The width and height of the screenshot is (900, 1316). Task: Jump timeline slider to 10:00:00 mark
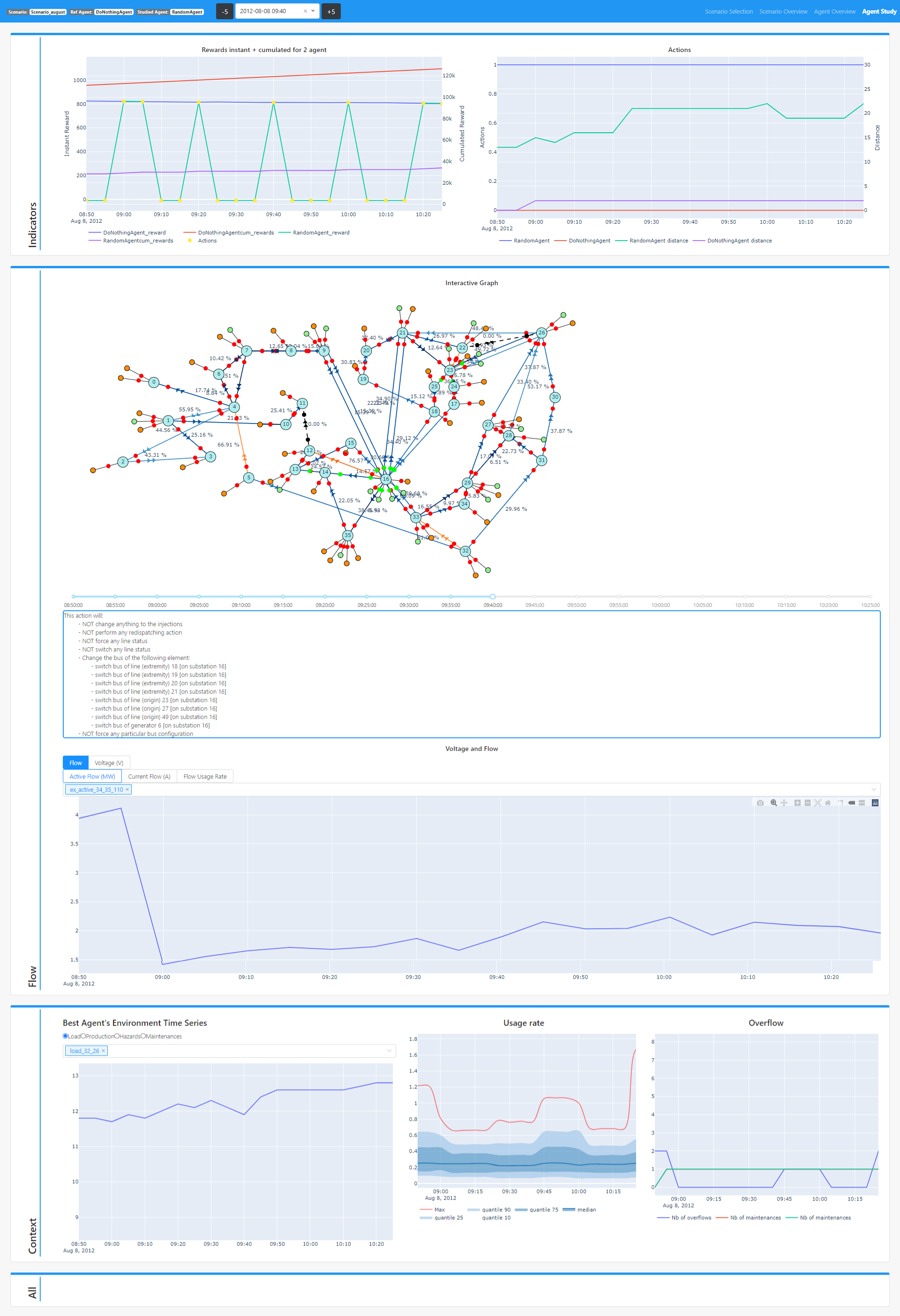[660, 596]
